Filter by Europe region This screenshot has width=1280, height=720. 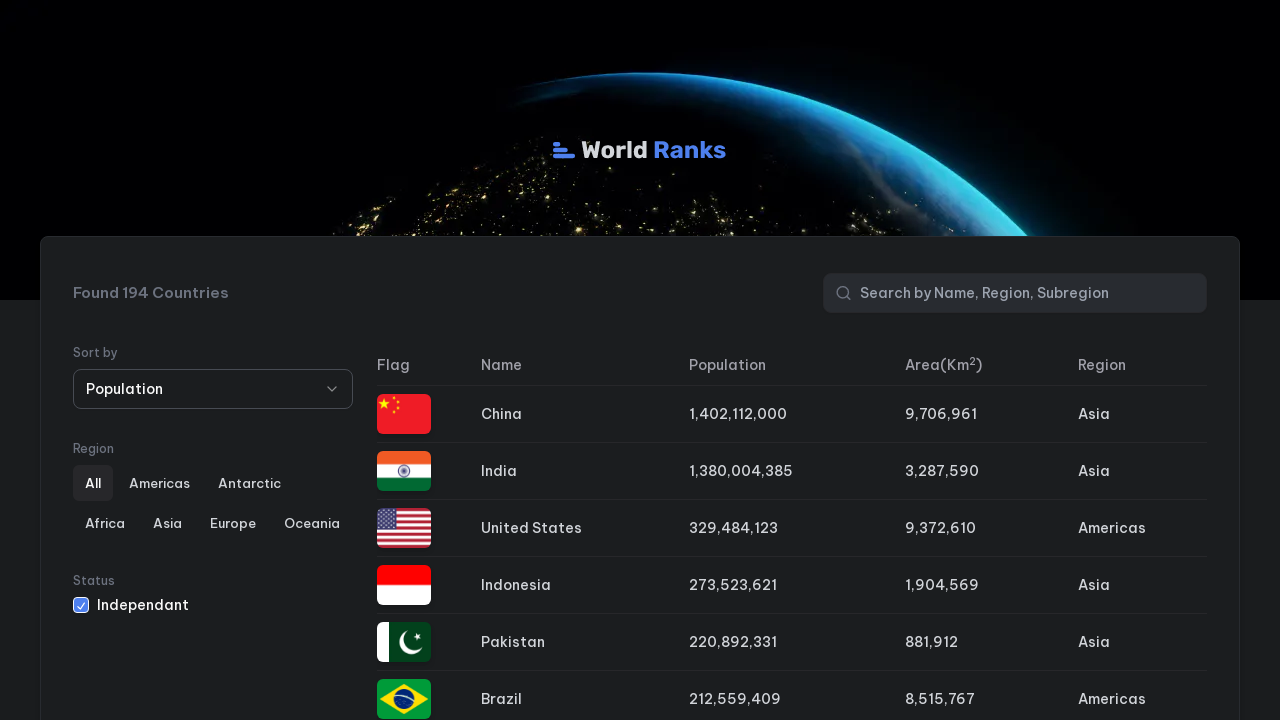click(x=233, y=523)
